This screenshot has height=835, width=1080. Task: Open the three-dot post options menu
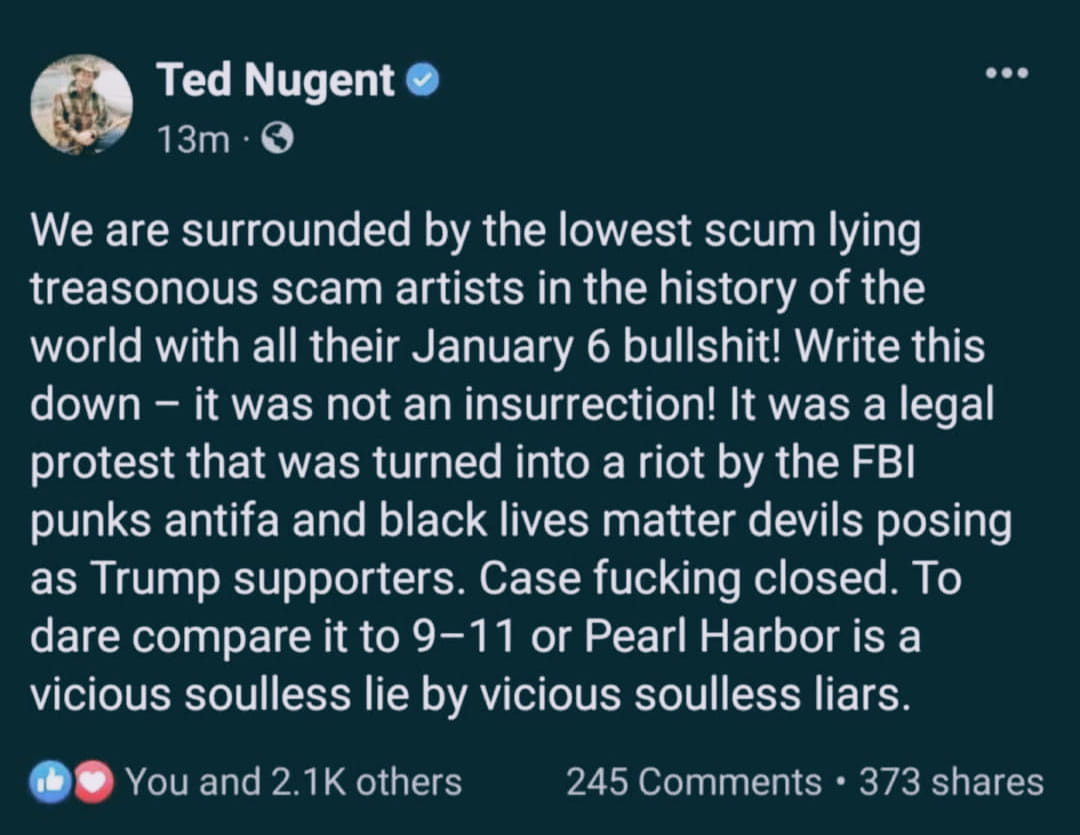1005,74
